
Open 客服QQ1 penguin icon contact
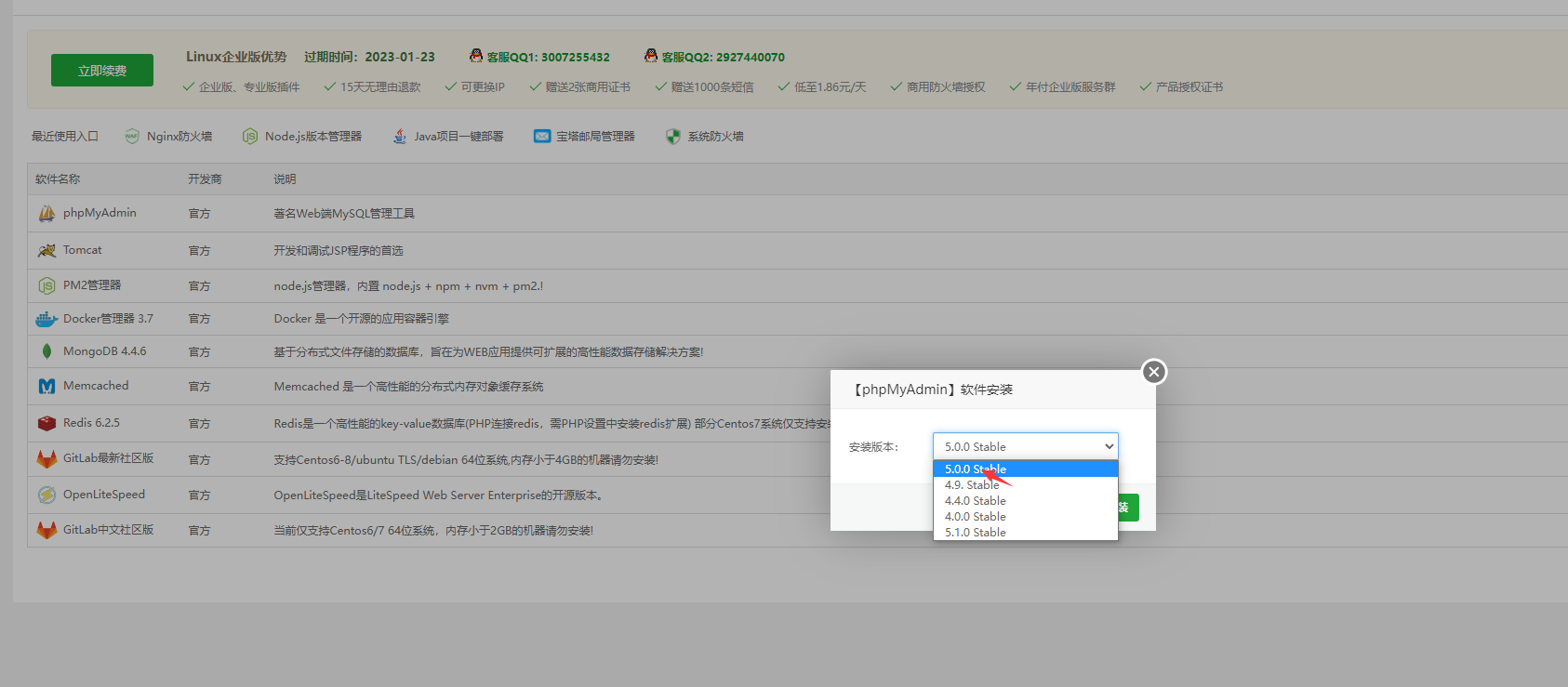pos(476,56)
